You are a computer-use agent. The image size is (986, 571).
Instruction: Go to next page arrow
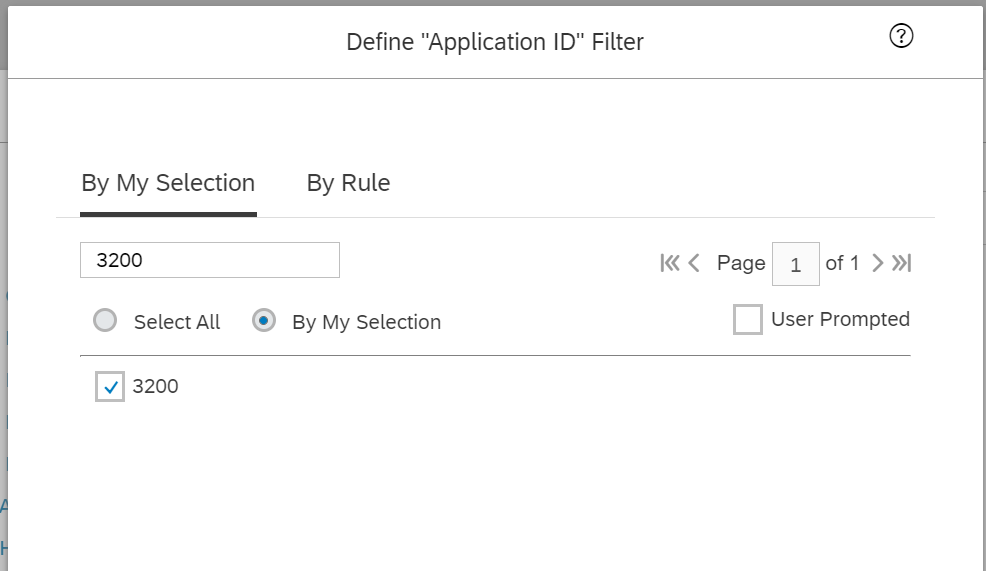click(877, 263)
